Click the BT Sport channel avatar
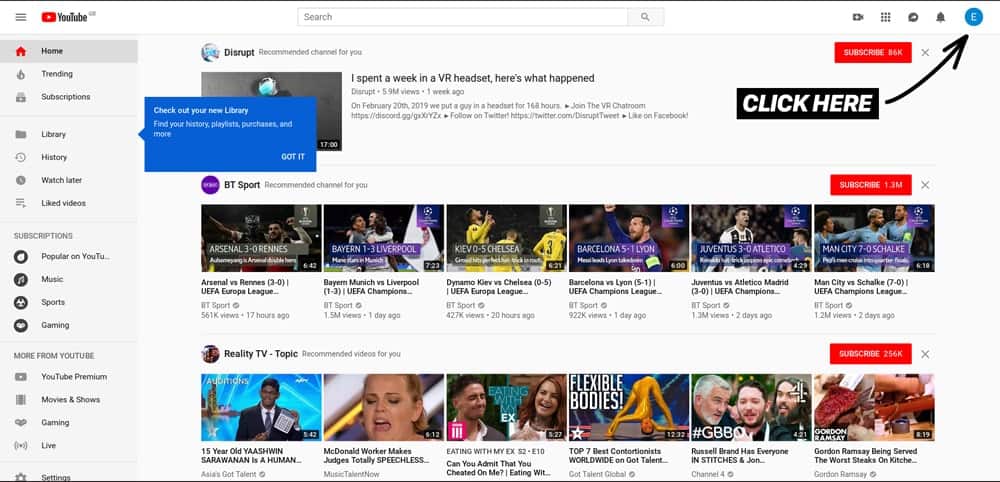This screenshot has height=482, width=1000. pos(210,185)
